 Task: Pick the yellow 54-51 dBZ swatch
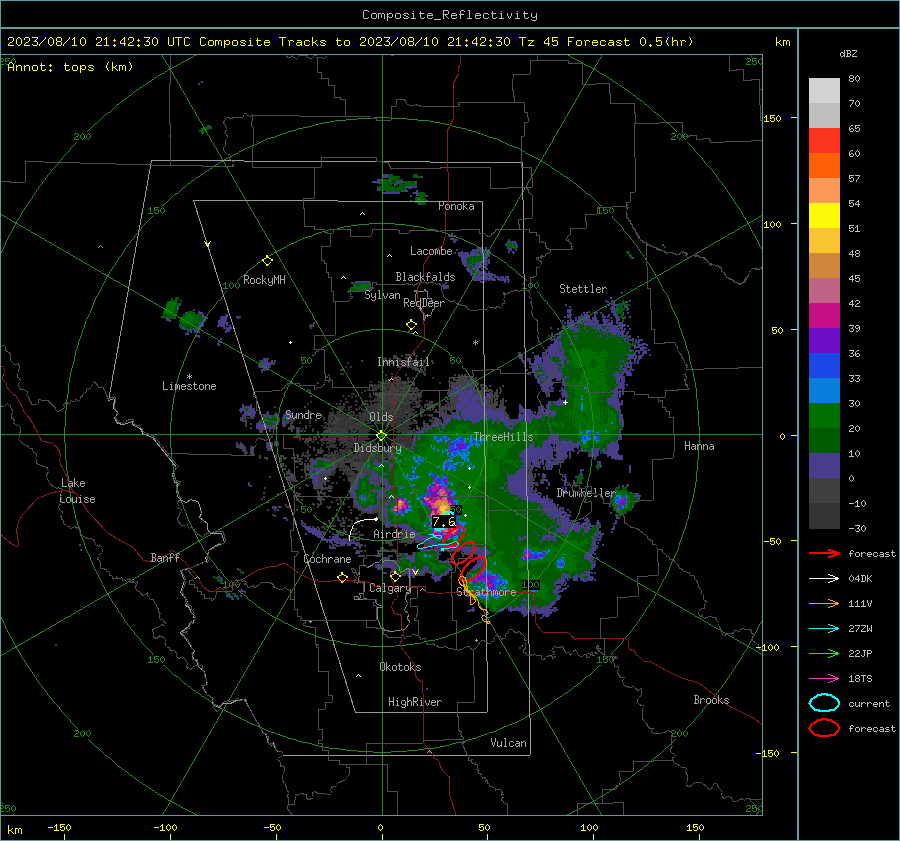(x=824, y=216)
